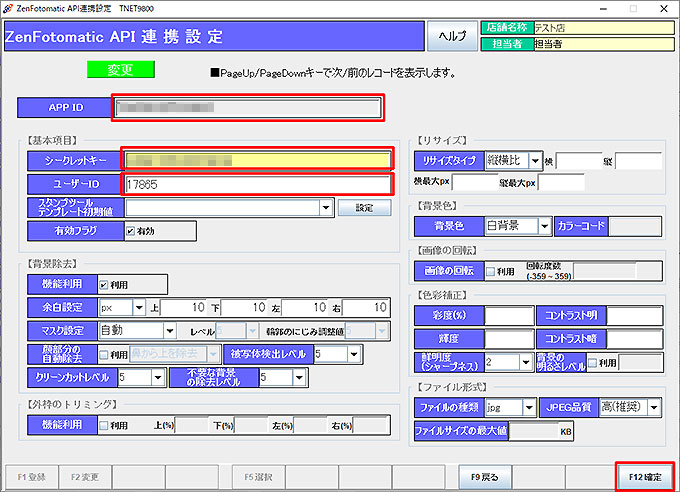Click the シークレットキー input field
Screen dimensions: 680x492
click(x=258, y=161)
